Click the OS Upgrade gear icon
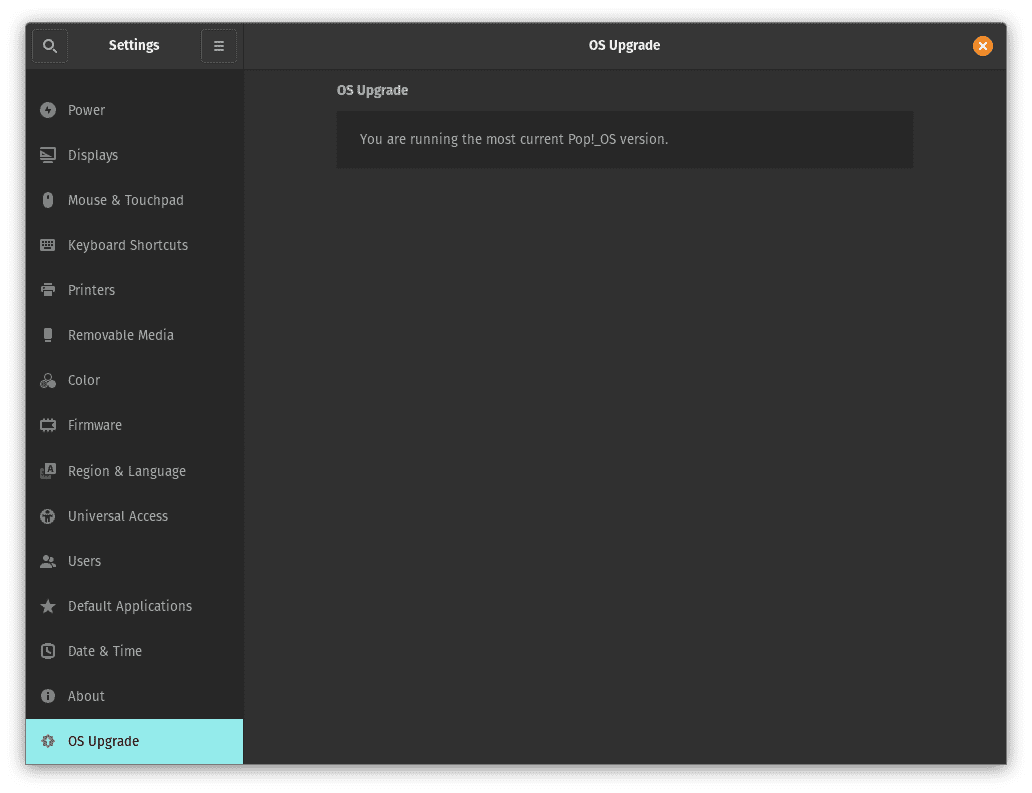This screenshot has width=1032, height=793. click(x=48, y=741)
